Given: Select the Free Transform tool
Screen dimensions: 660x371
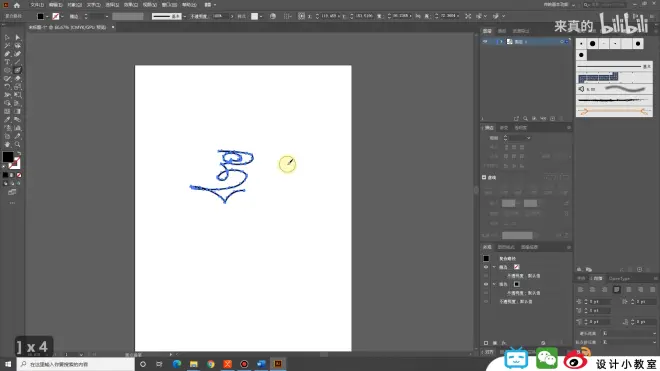Looking at the screenshot, I should point(18,95).
